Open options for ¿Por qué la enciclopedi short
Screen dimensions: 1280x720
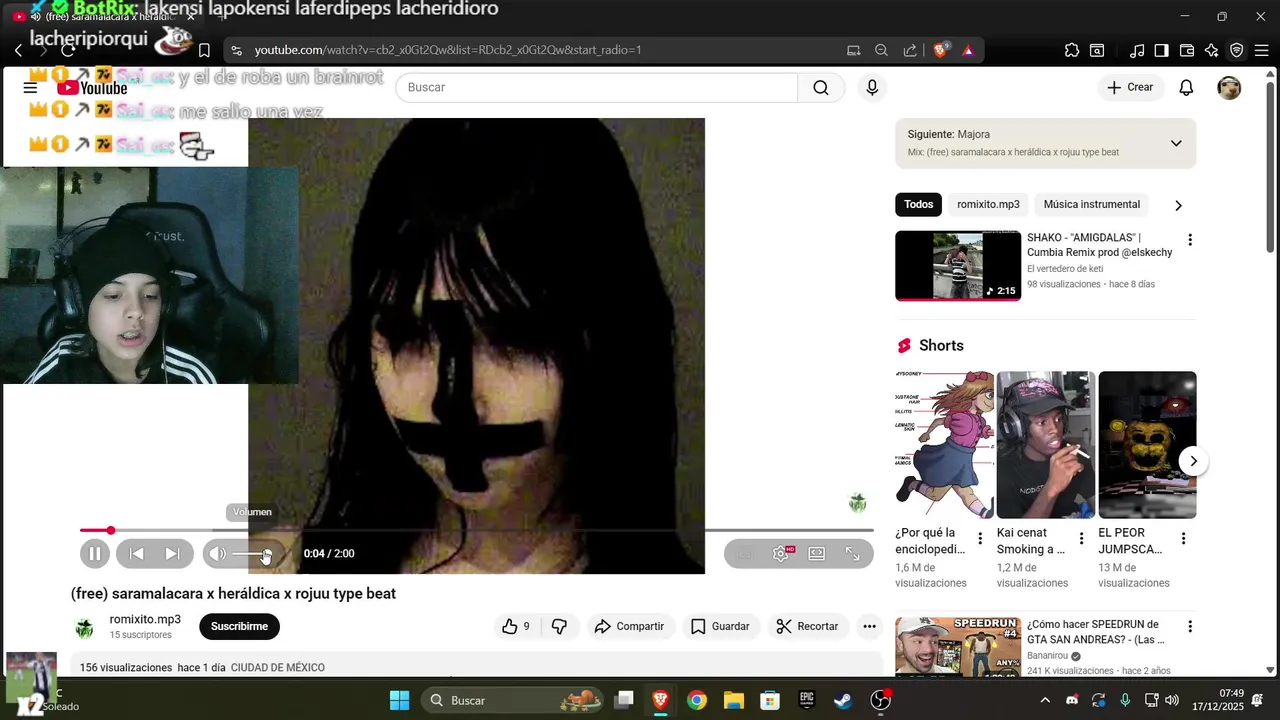click(x=980, y=539)
